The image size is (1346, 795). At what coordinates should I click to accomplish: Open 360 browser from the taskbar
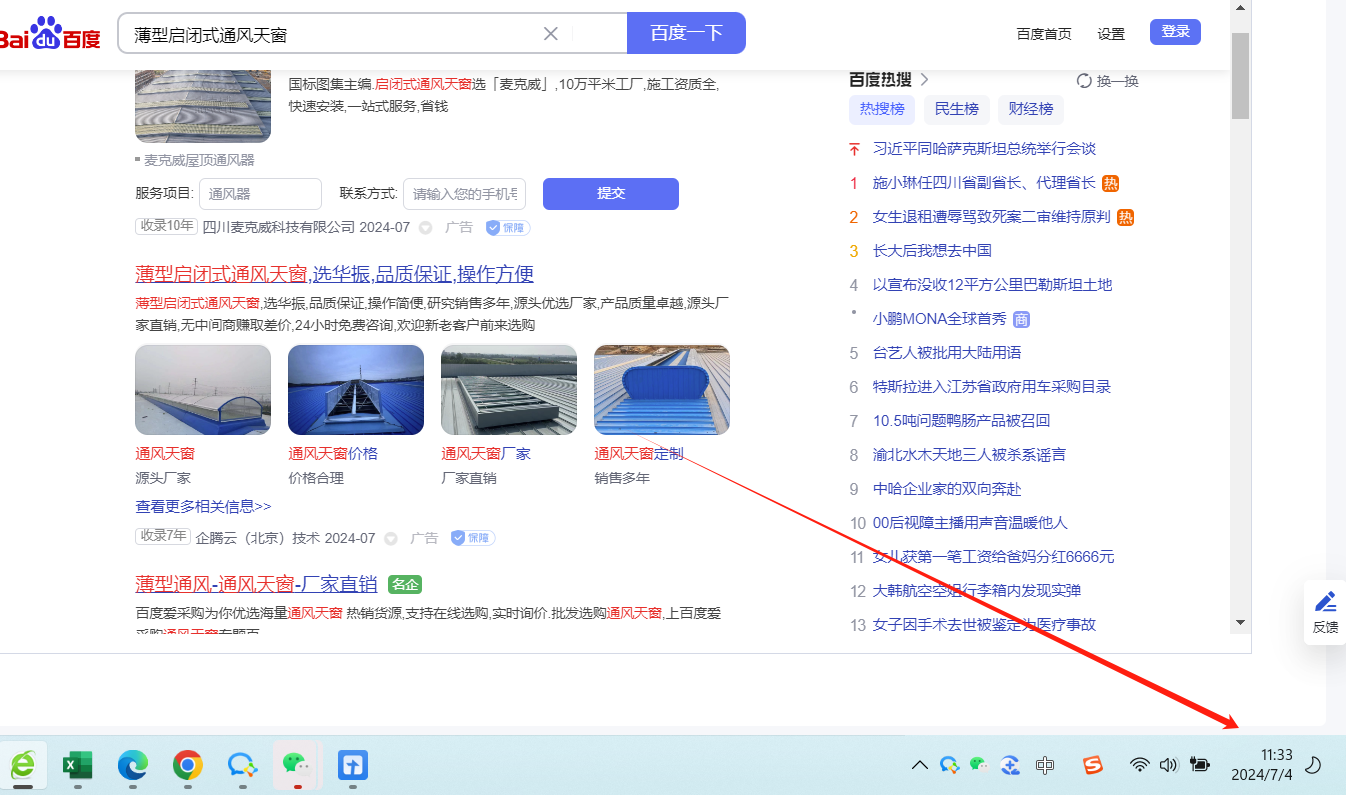pyautogui.click(x=22, y=765)
